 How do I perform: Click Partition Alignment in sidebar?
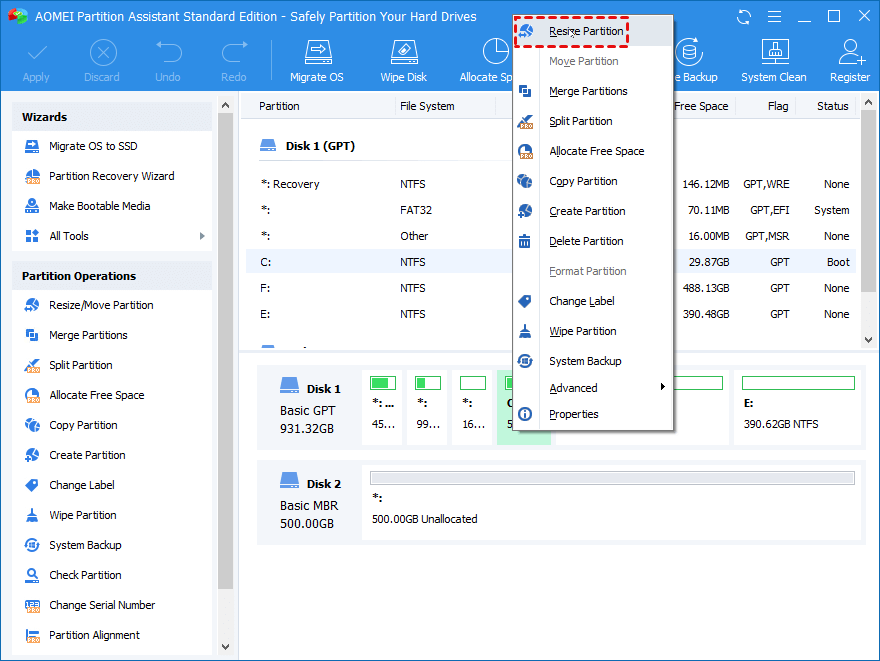pyautogui.click(x=94, y=635)
